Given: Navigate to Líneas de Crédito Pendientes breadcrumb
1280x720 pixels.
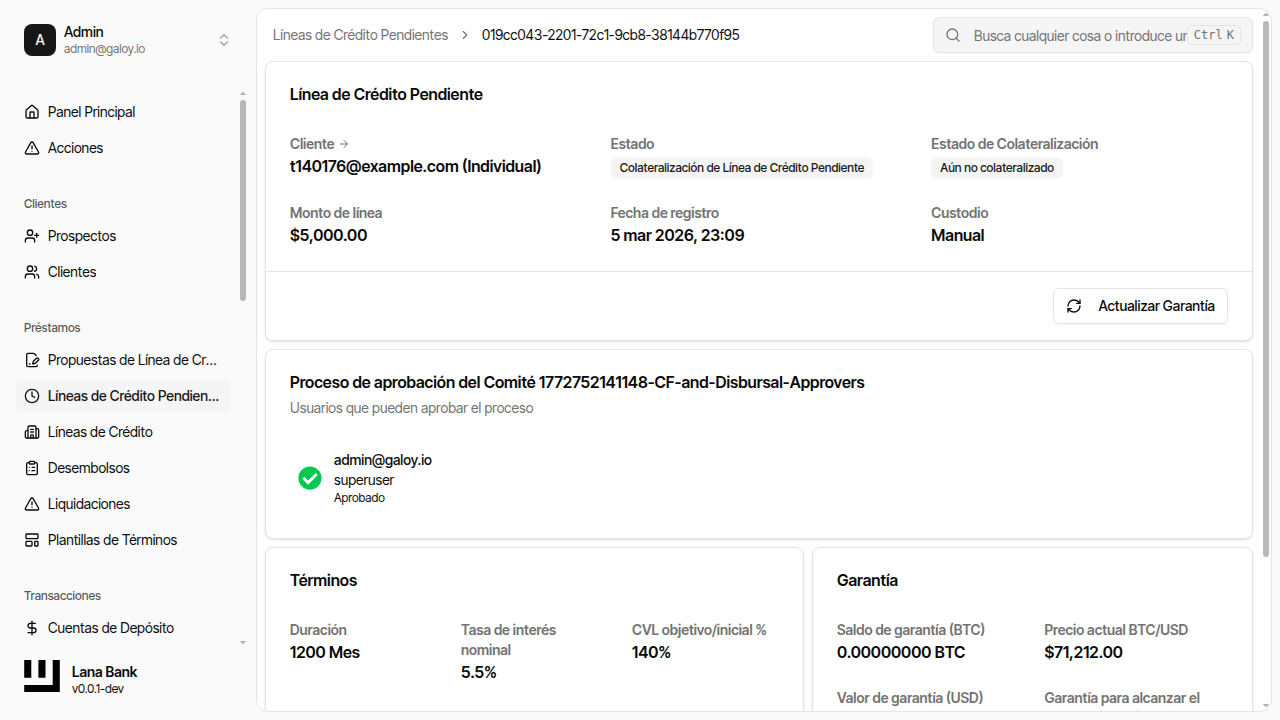Looking at the screenshot, I should coord(360,35).
